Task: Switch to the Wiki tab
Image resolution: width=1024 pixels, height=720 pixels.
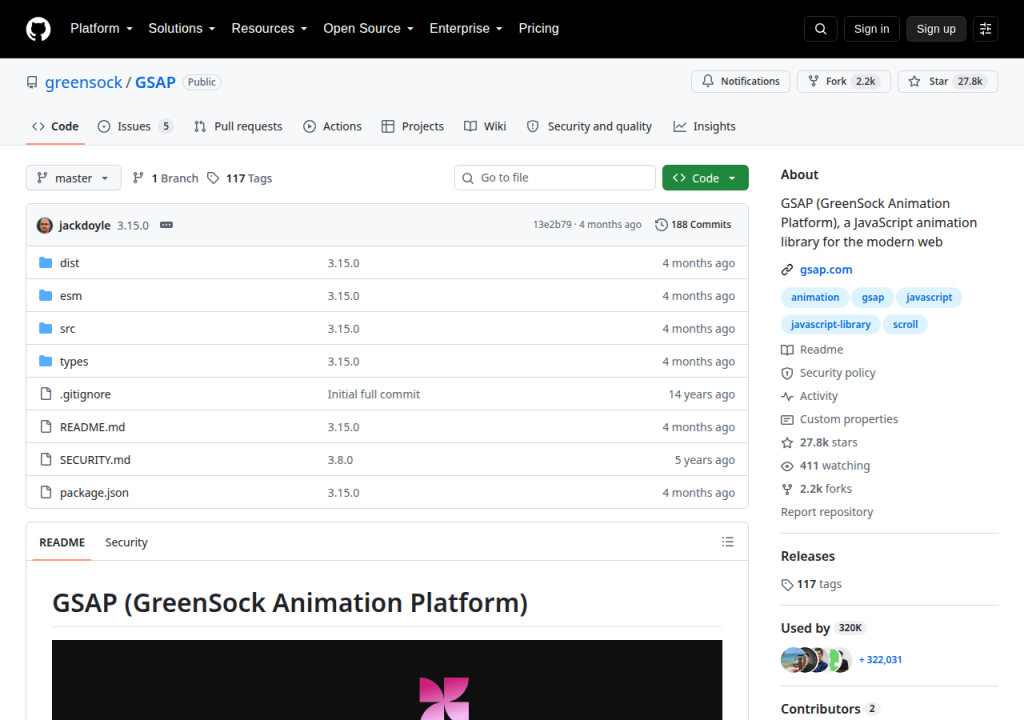Action: pos(485,126)
